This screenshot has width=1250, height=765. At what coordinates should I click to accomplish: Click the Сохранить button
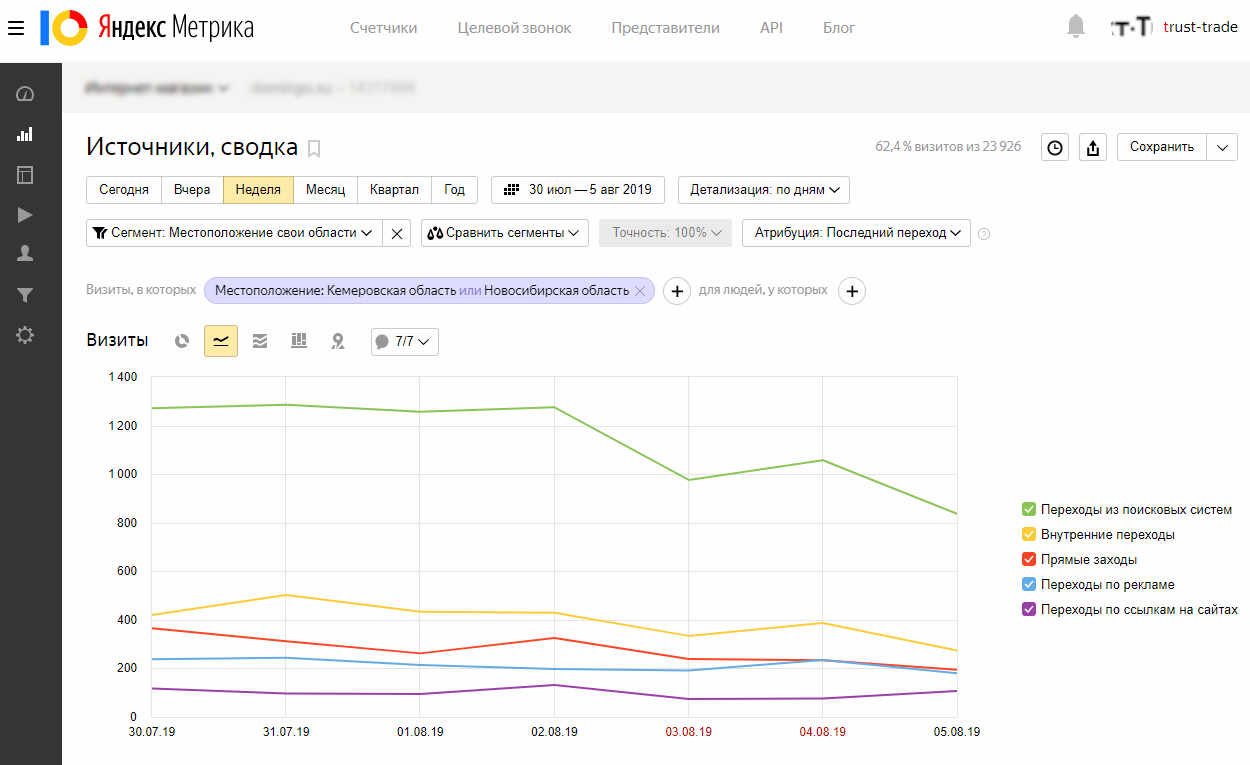(1162, 147)
